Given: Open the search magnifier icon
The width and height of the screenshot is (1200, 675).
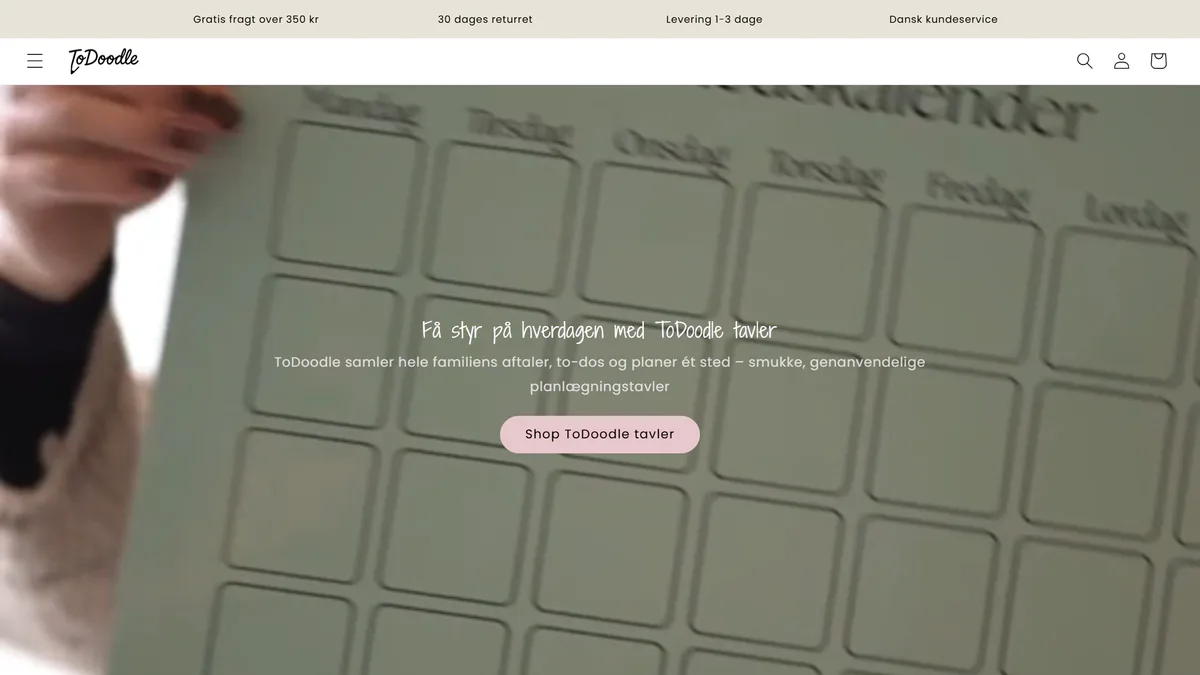Looking at the screenshot, I should coord(1085,61).
